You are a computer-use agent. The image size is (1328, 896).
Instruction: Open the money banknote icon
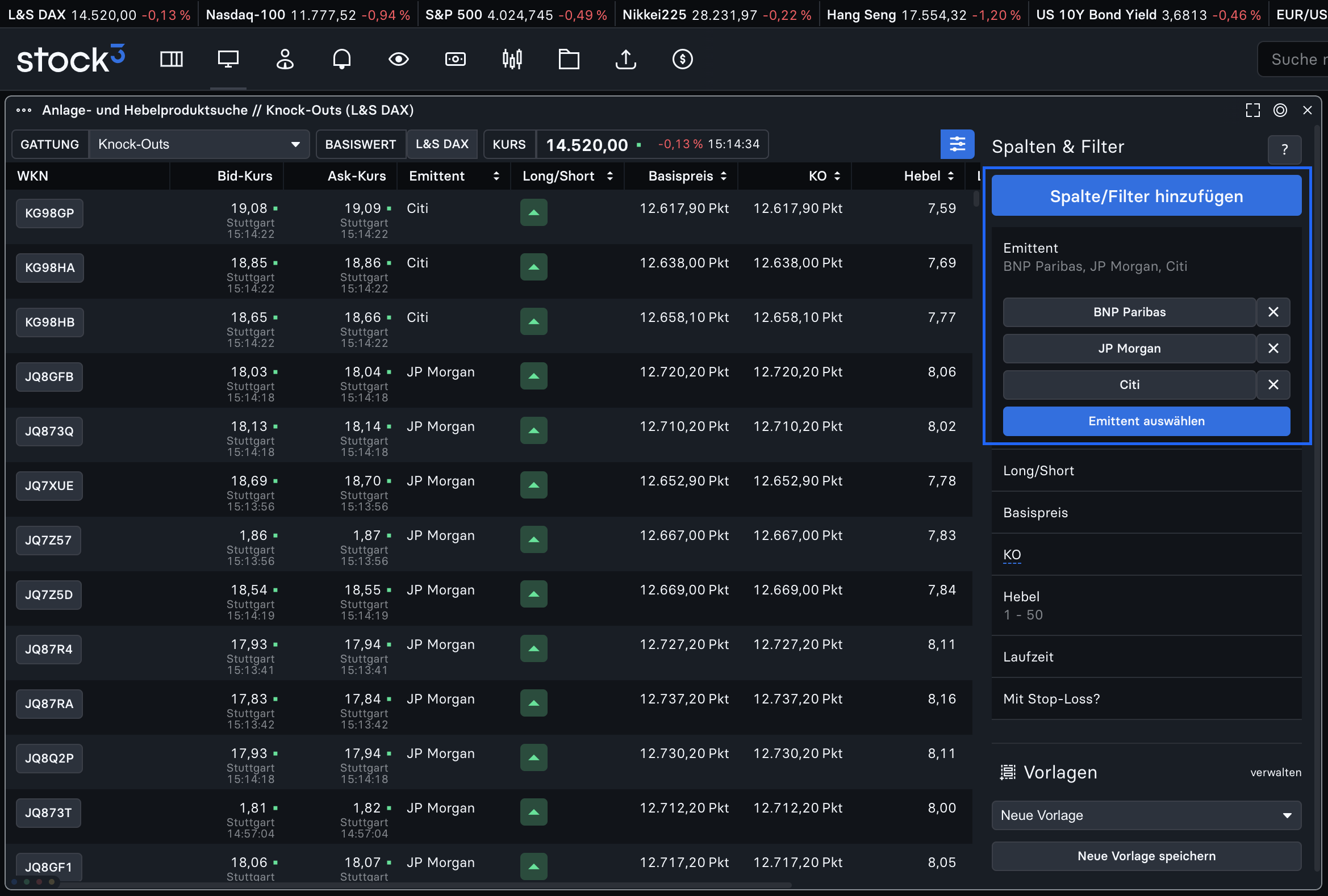456,59
